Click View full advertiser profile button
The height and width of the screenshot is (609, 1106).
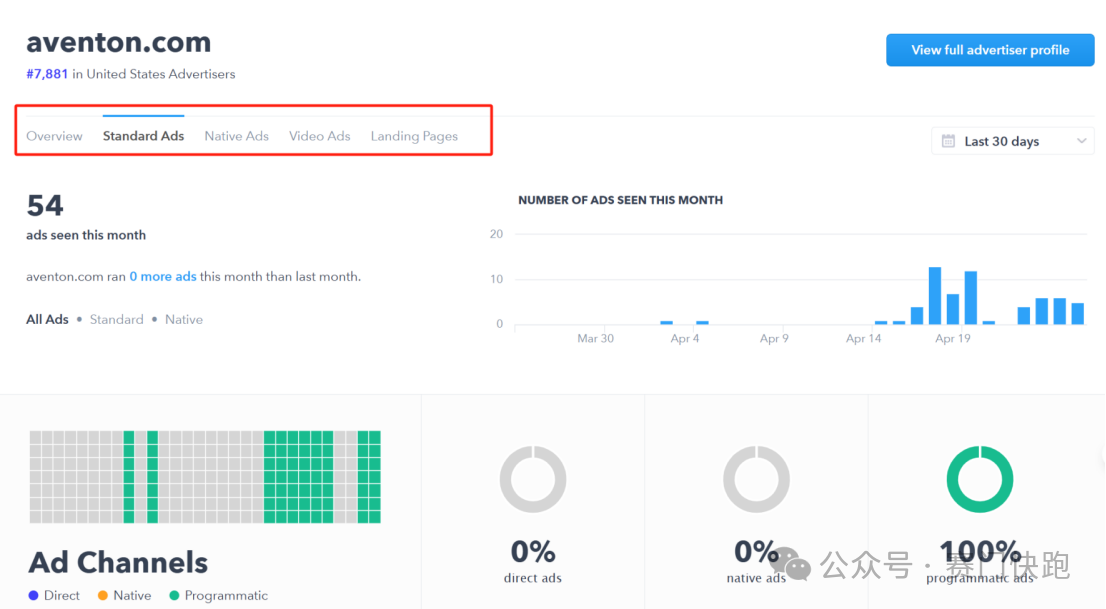tap(989, 50)
